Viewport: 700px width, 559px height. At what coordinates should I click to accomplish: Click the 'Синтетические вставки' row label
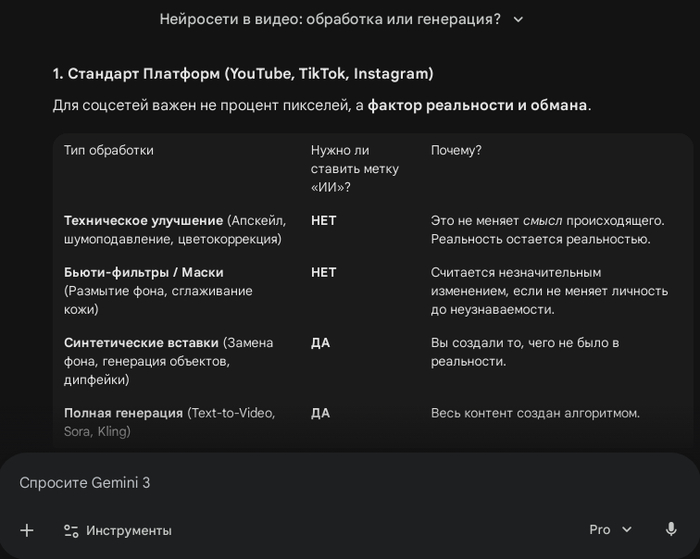142,342
